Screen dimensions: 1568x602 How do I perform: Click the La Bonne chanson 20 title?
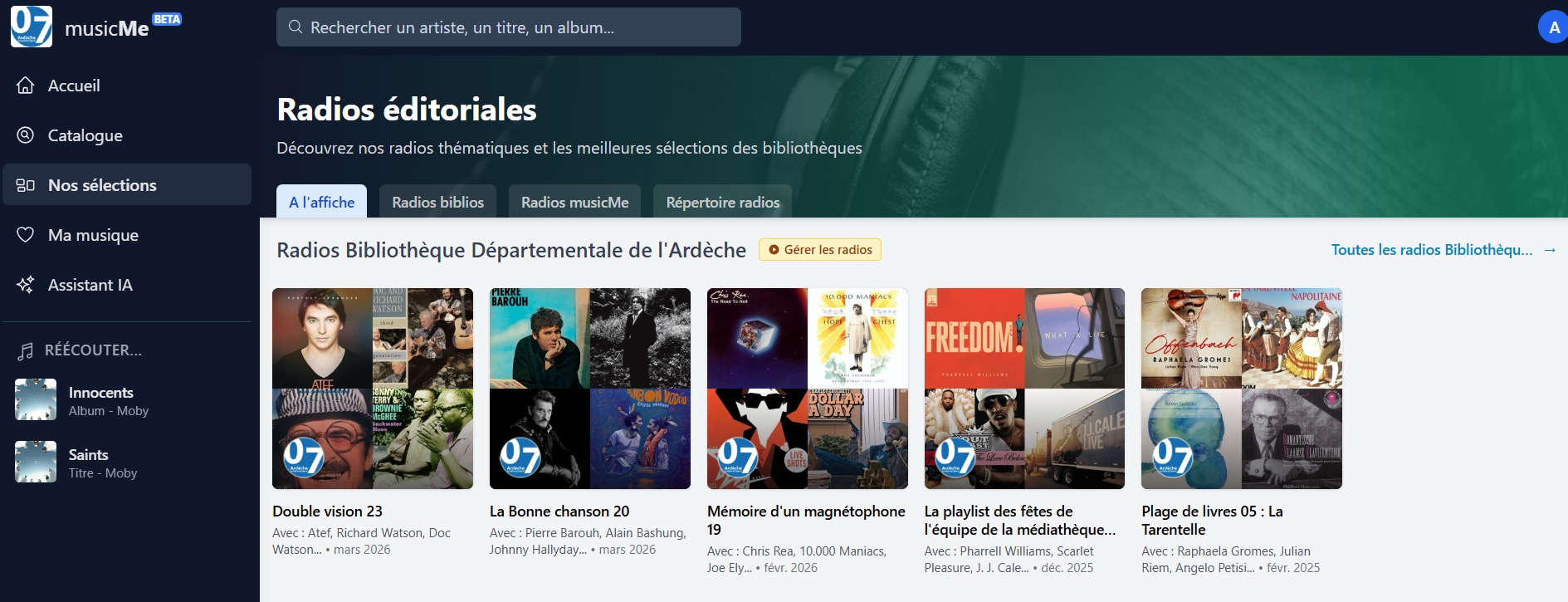point(559,511)
